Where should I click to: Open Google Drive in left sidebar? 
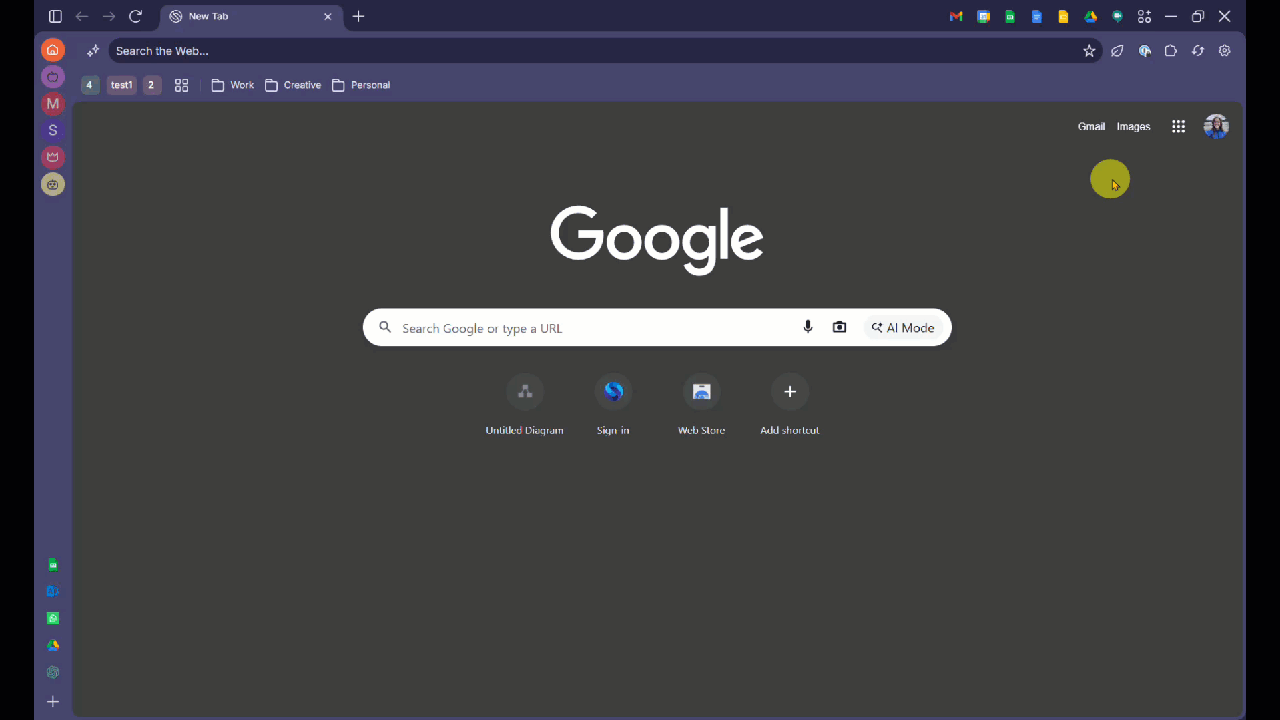[x=53, y=646]
